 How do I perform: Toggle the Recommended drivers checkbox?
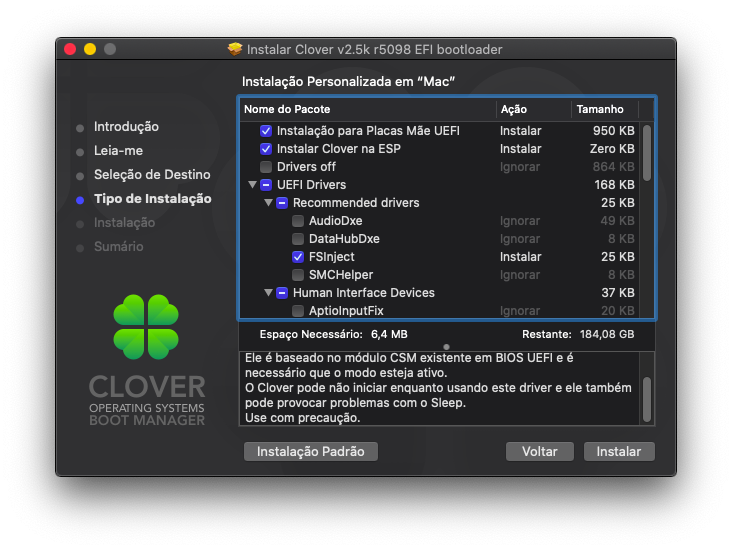pos(282,203)
